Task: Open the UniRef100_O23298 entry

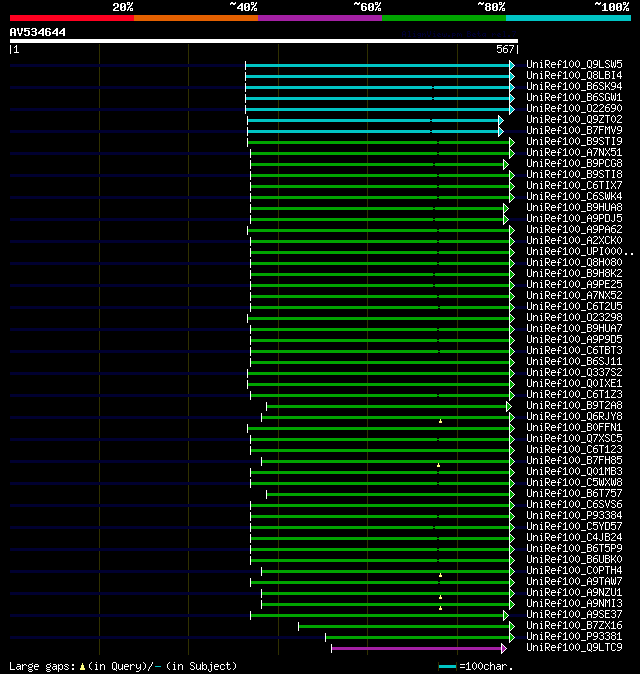Action: (574, 318)
